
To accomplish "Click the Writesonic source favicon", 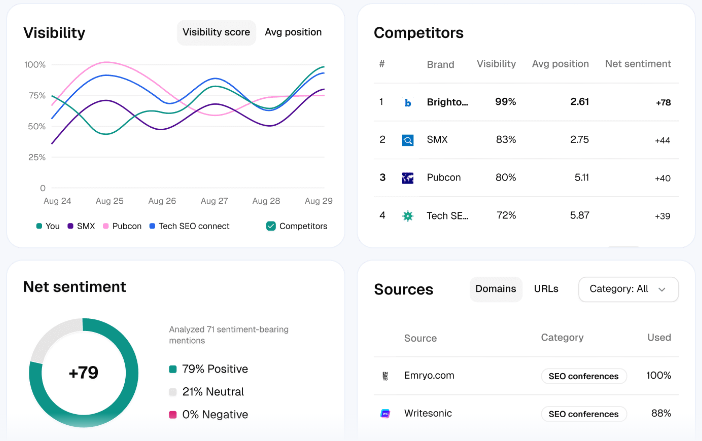I will (385, 413).
